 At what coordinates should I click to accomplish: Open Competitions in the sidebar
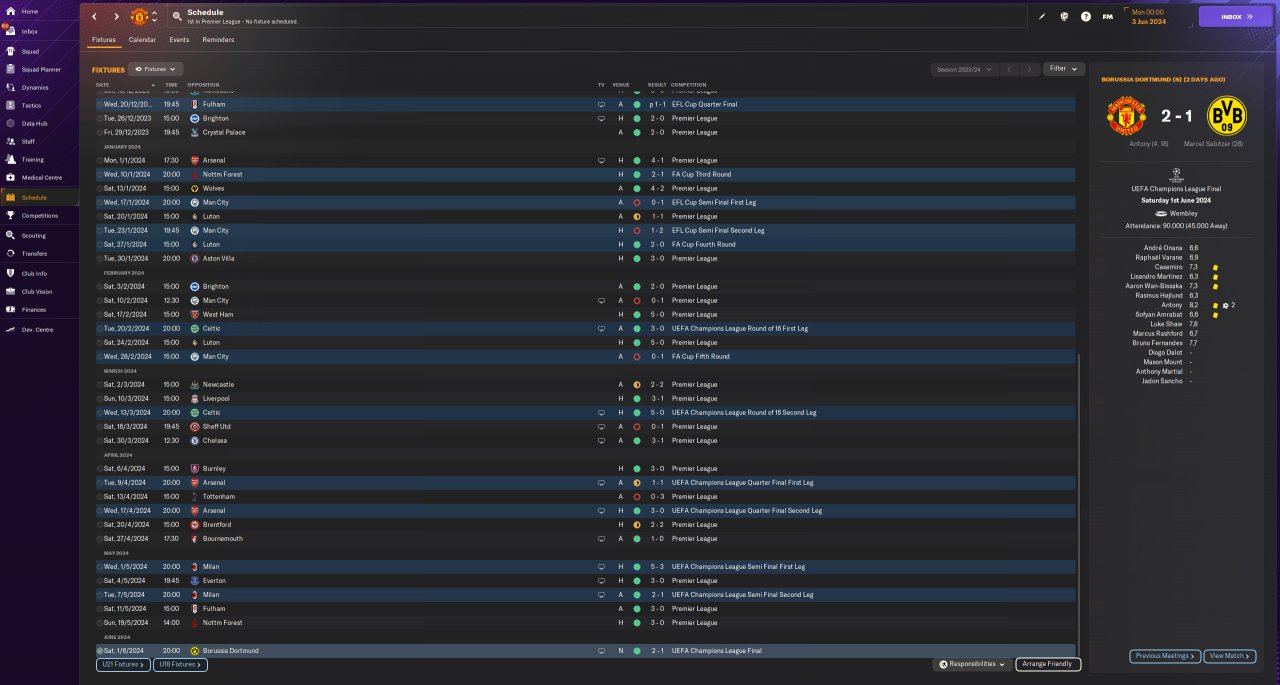(40, 215)
